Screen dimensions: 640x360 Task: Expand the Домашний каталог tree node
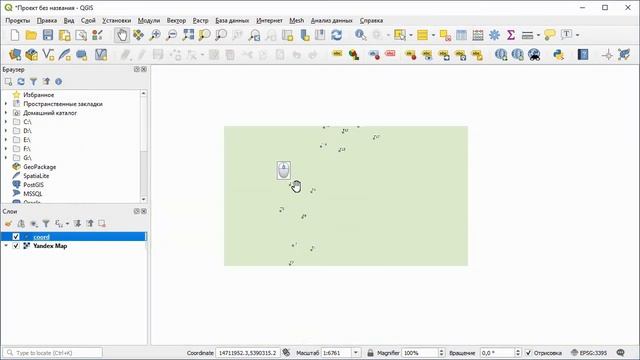coord(6,113)
